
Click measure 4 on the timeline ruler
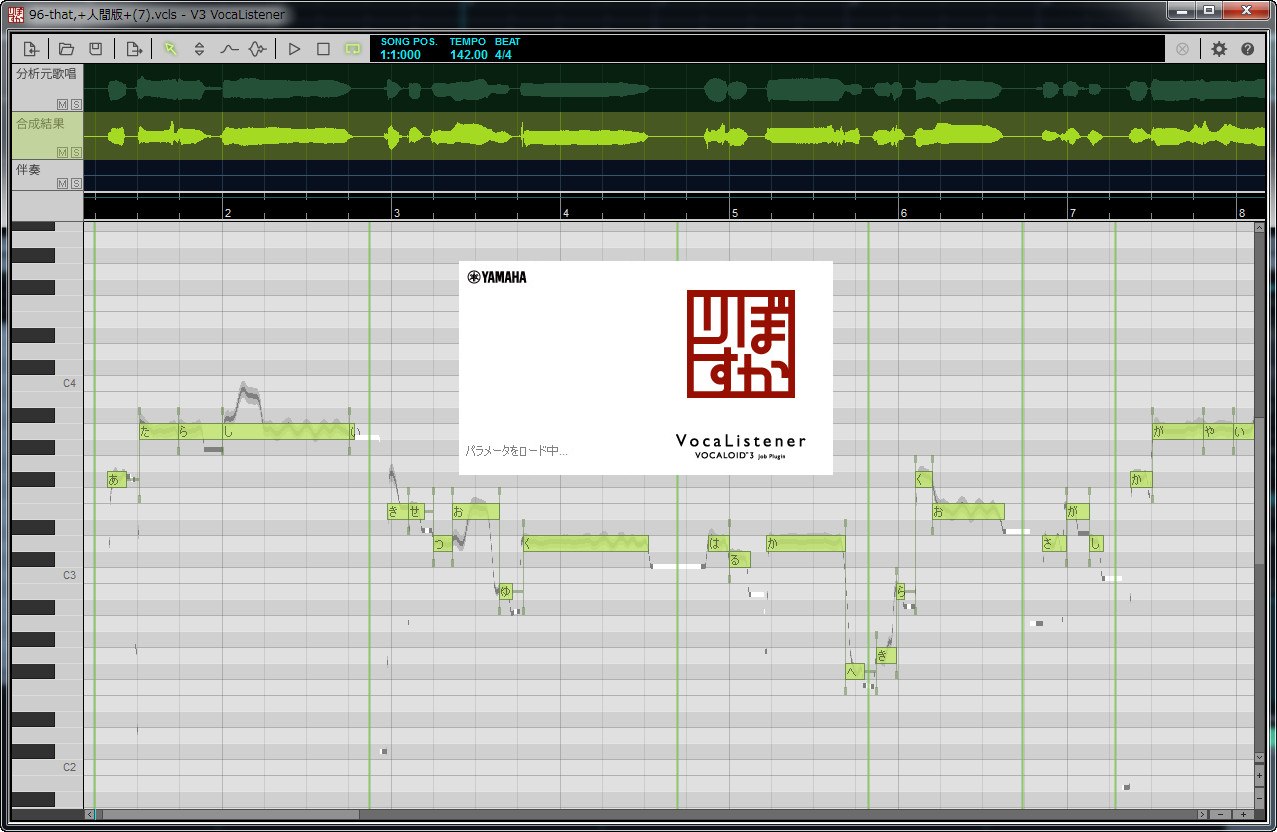point(566,213)
